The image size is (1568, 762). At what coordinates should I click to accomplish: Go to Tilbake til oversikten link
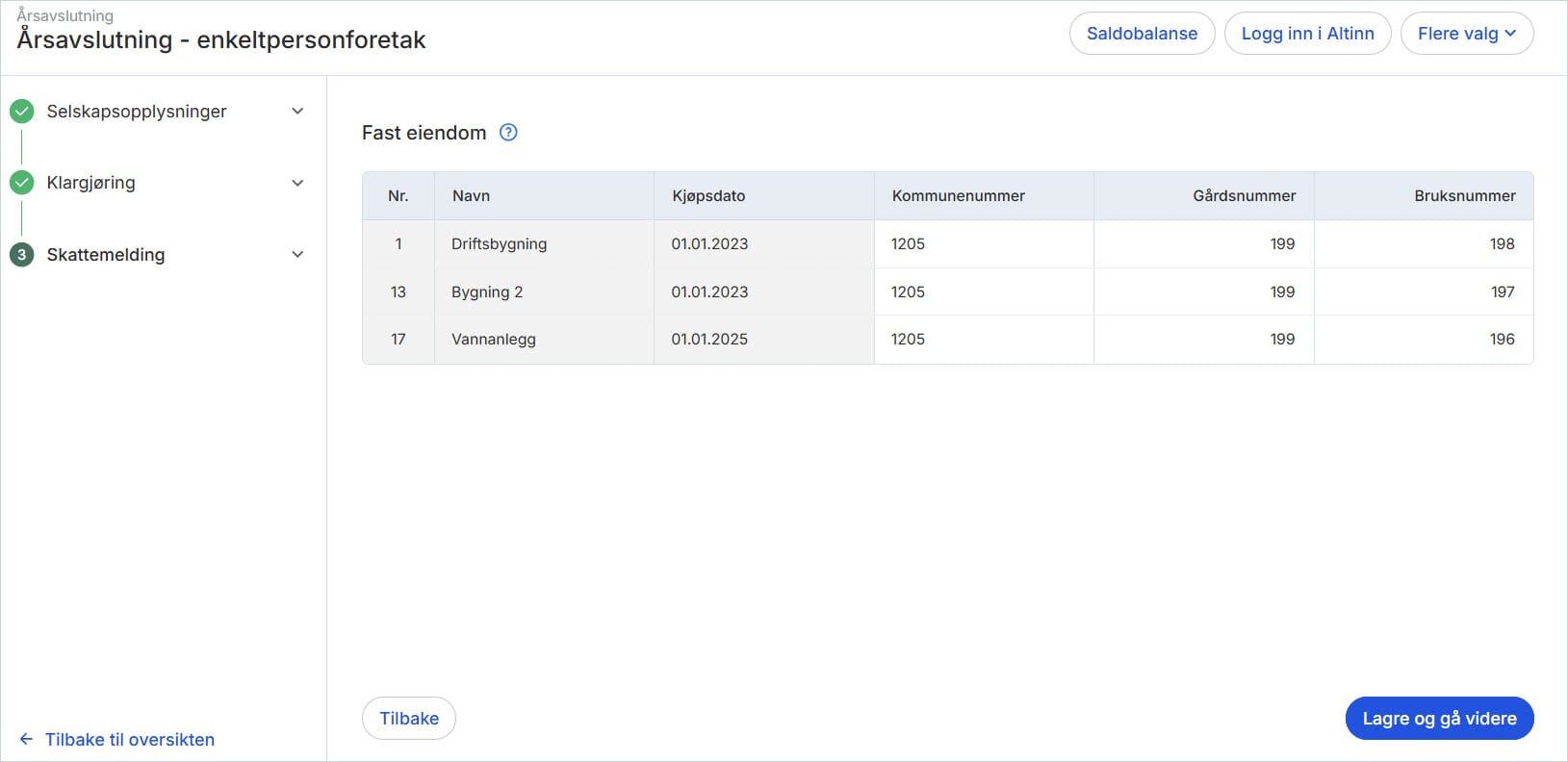tap(130, 739)
